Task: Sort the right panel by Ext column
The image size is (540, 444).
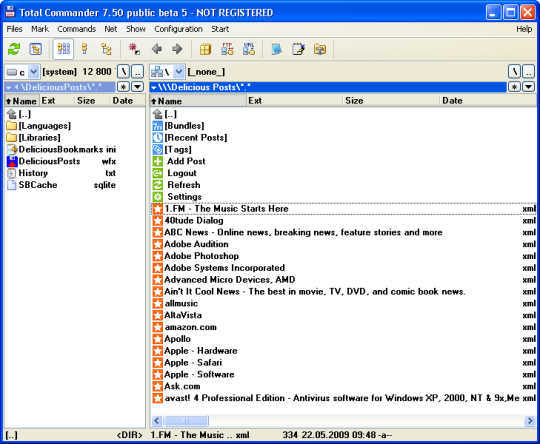Action: coord(295,101)
